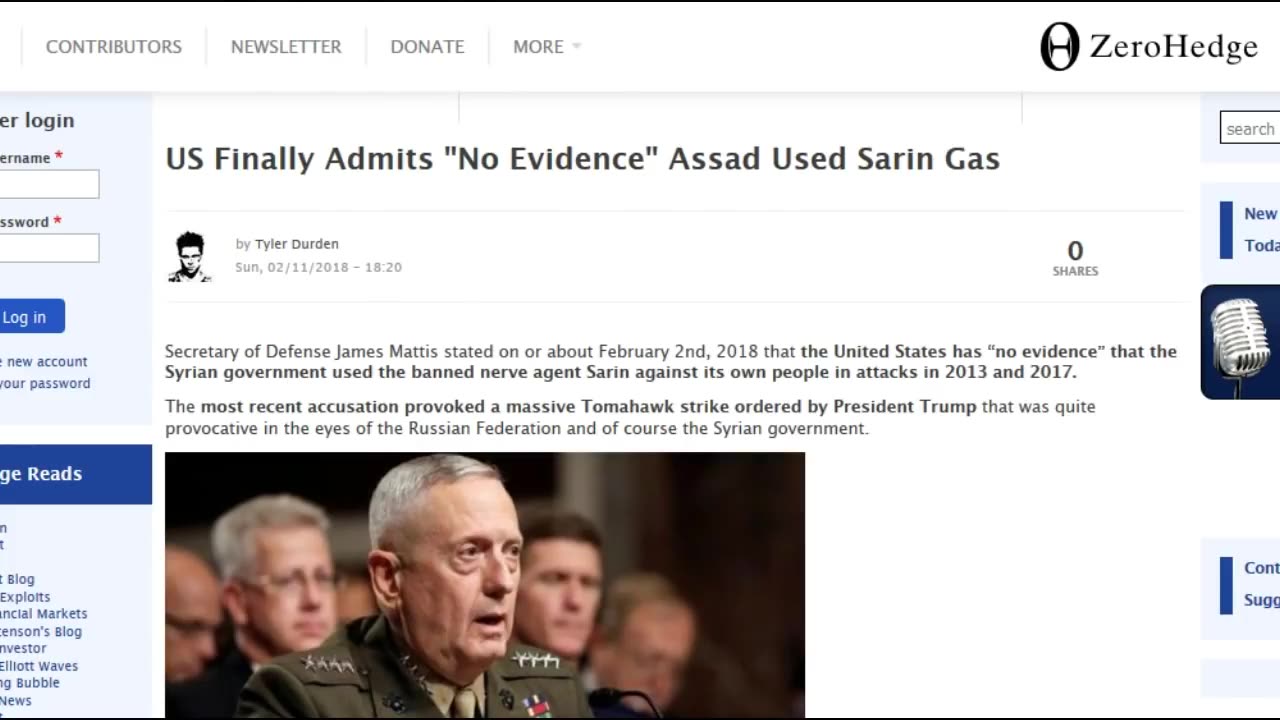
Task: Open the Tyler Durden author link
Action: point(297,244)
